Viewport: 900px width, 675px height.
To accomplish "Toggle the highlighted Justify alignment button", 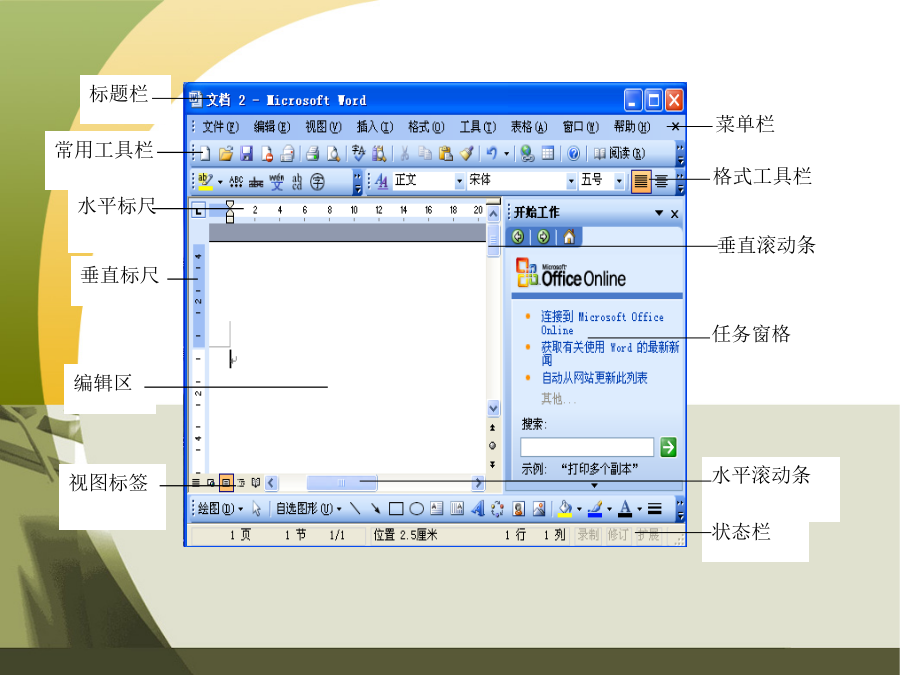I will coord(641,182).
